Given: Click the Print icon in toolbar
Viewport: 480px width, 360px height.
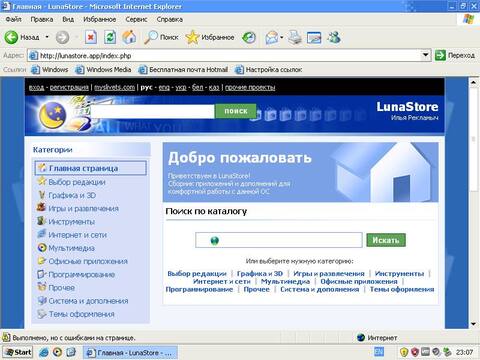Looking at the screenshot, I should click(x=295, y=37).
